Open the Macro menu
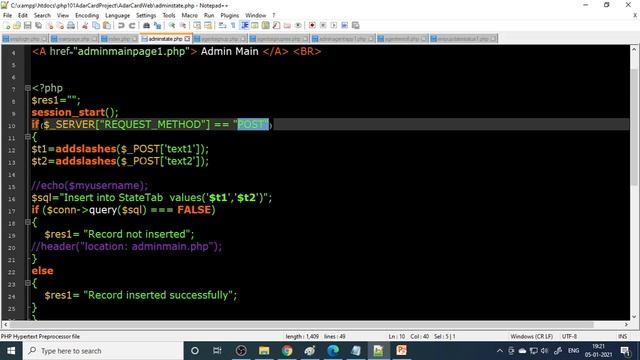640x360 pixels. 189,15
